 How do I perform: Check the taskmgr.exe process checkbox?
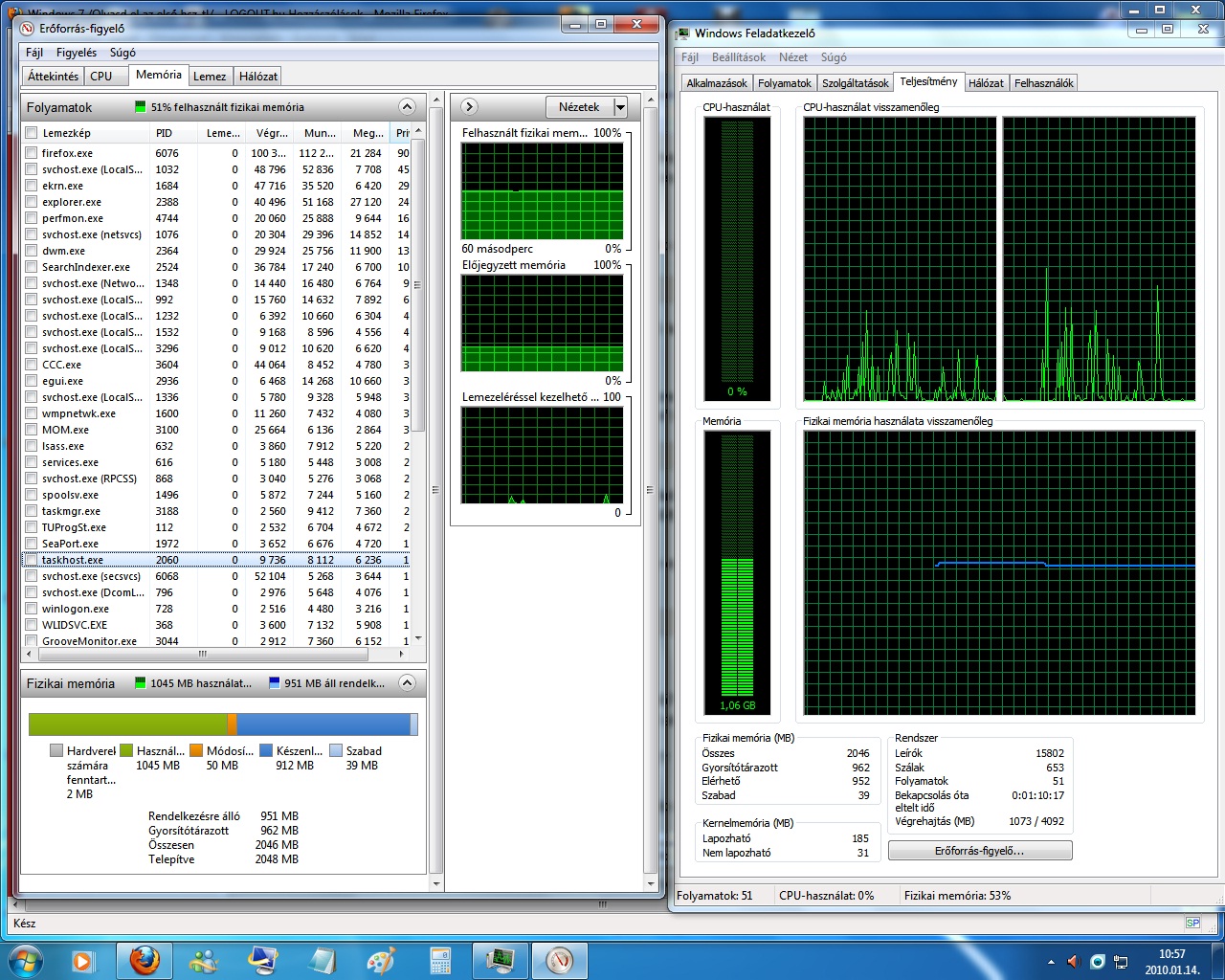coord(32,511)
